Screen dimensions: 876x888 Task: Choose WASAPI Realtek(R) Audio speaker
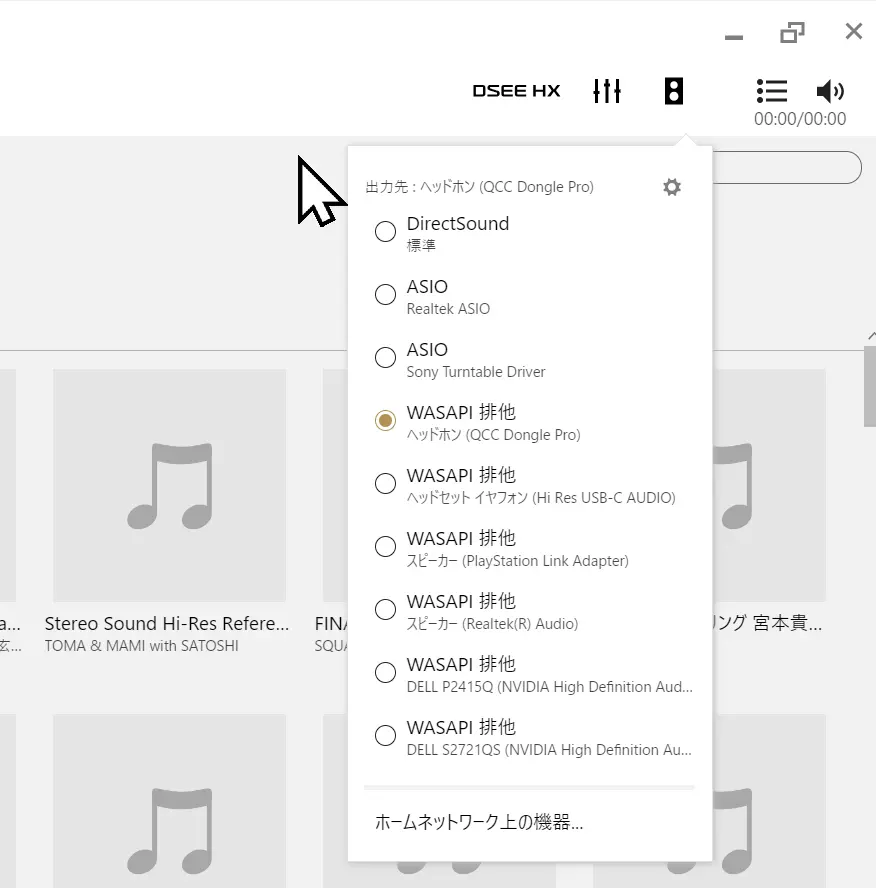pyautogui.click(x=385, y=610)
